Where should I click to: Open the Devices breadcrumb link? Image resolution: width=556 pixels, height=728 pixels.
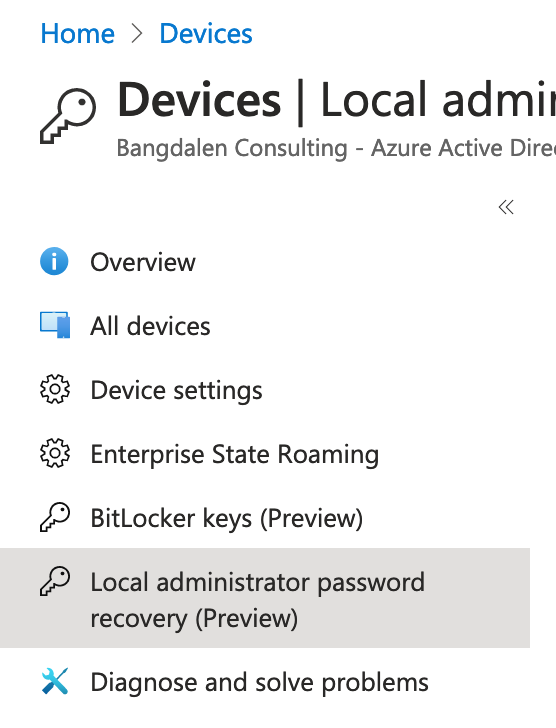pos(206,34)
